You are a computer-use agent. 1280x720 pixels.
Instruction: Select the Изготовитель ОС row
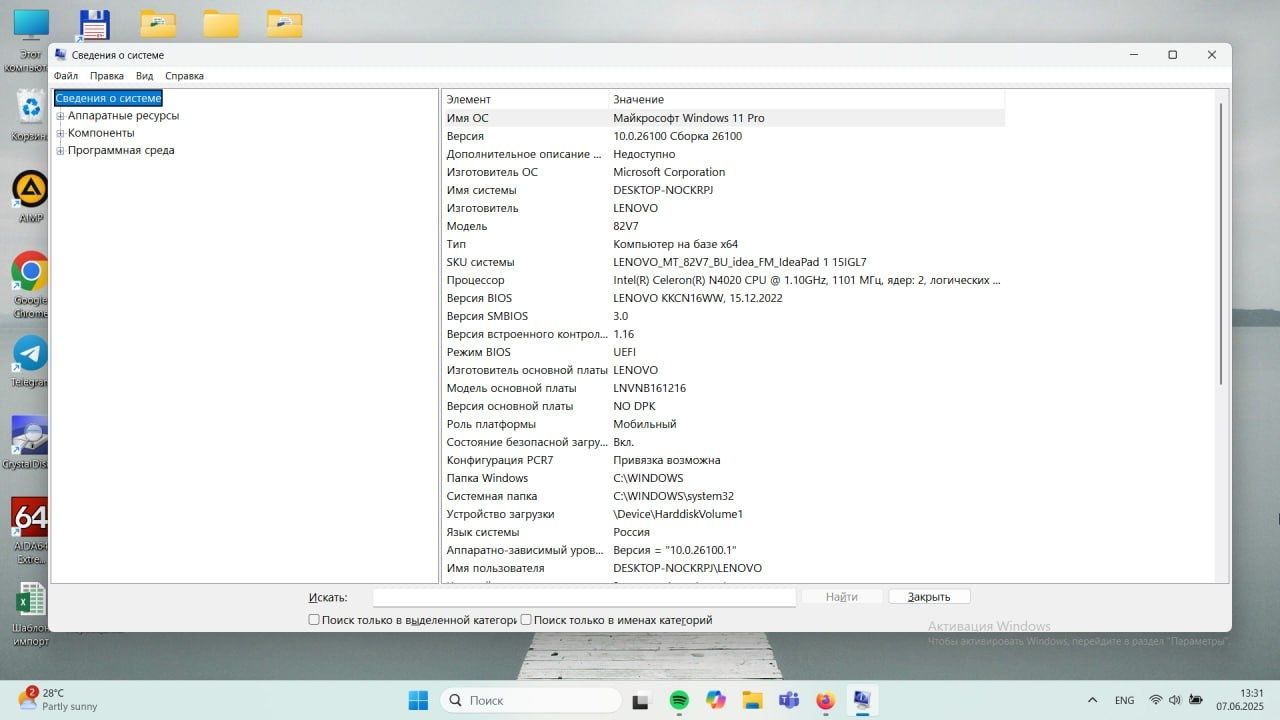pos(723,172)
